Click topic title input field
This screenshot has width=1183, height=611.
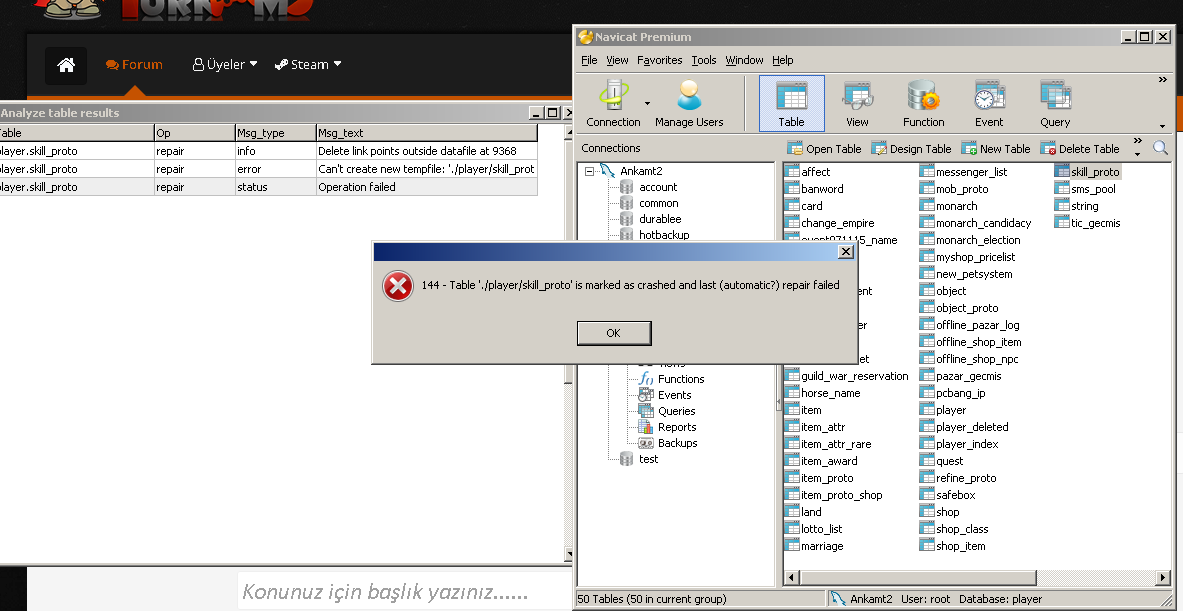pyautogui.click(x=404, y=591)
